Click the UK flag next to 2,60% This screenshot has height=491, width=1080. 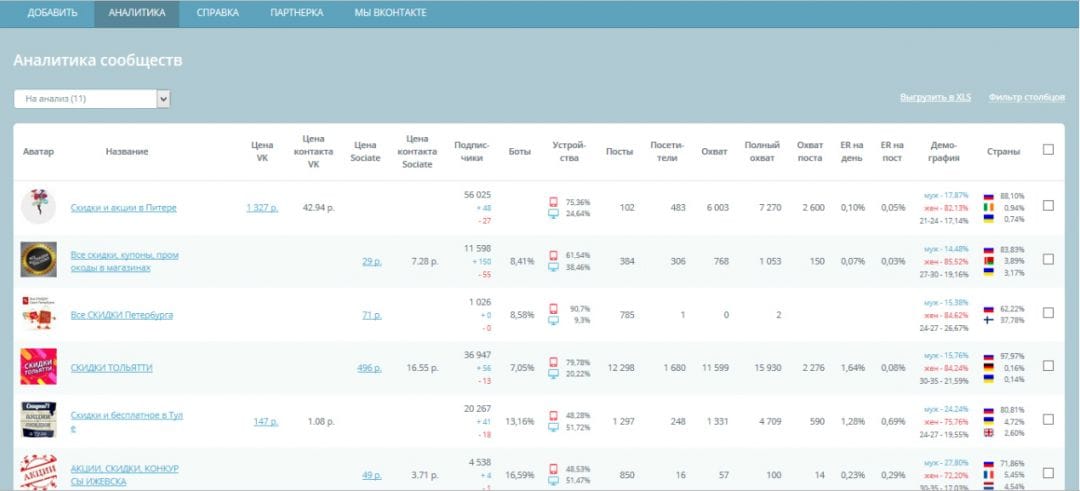(x=989, y=432)
